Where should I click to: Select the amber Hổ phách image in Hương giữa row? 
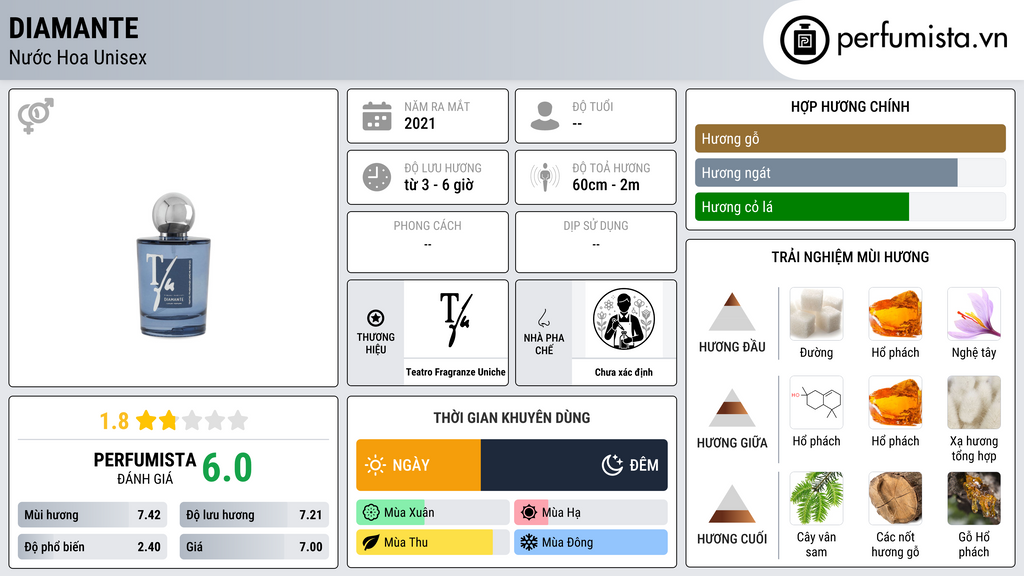[895, 402]
